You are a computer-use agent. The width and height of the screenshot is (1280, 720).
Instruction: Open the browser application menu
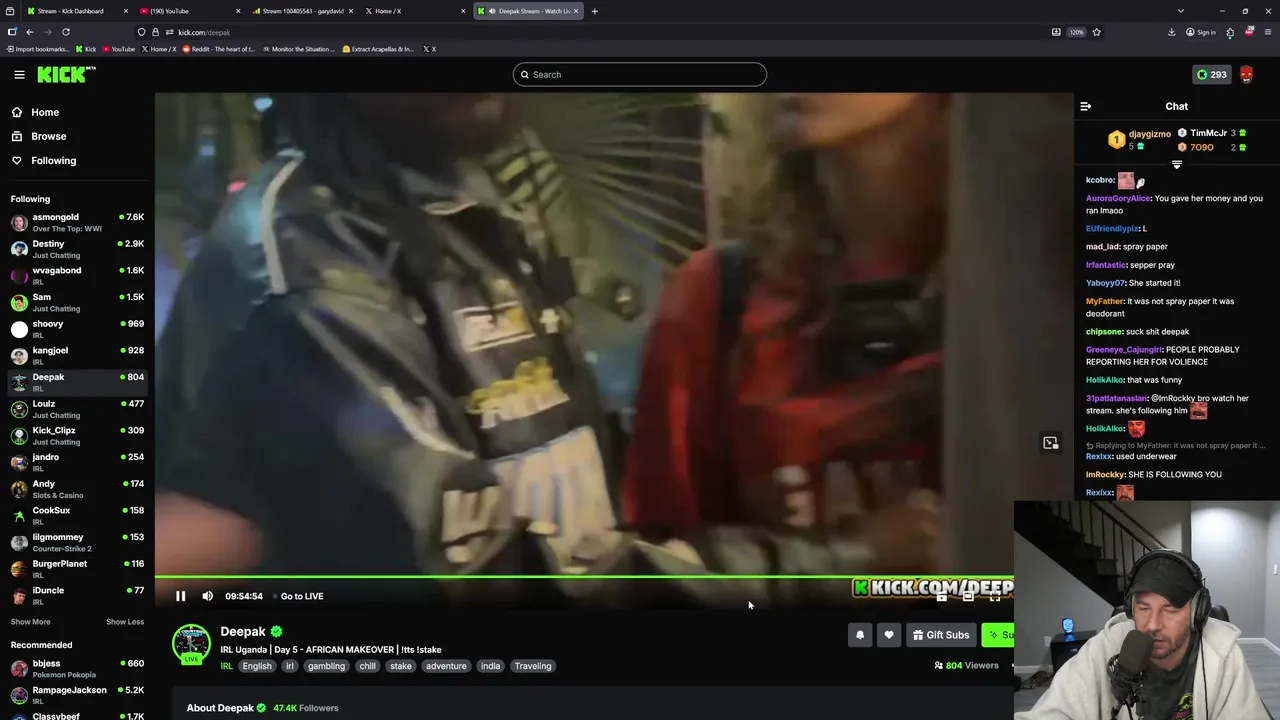pyautogui.click(x=1268, y=32)
